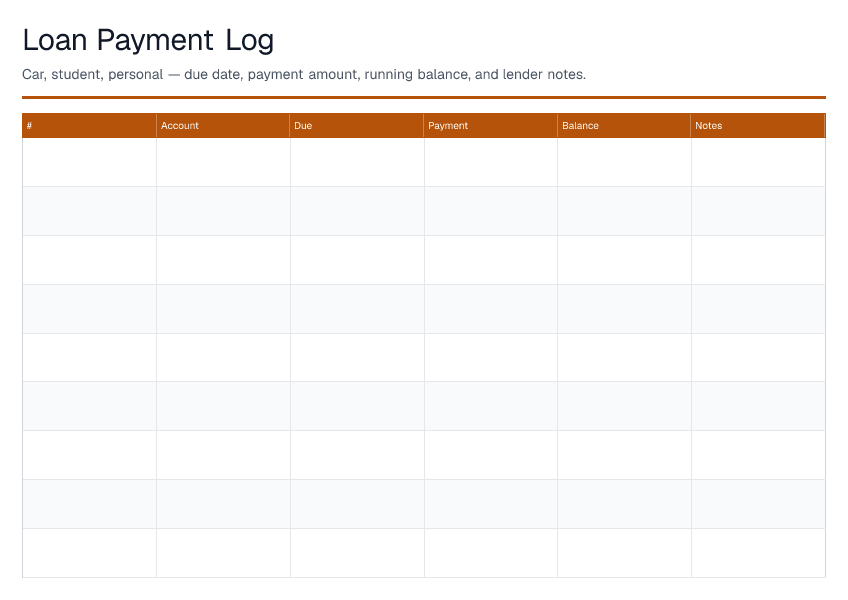848x600 pixels.
Task: Click the Loan Payment Log title
Action: click(148, 41)
